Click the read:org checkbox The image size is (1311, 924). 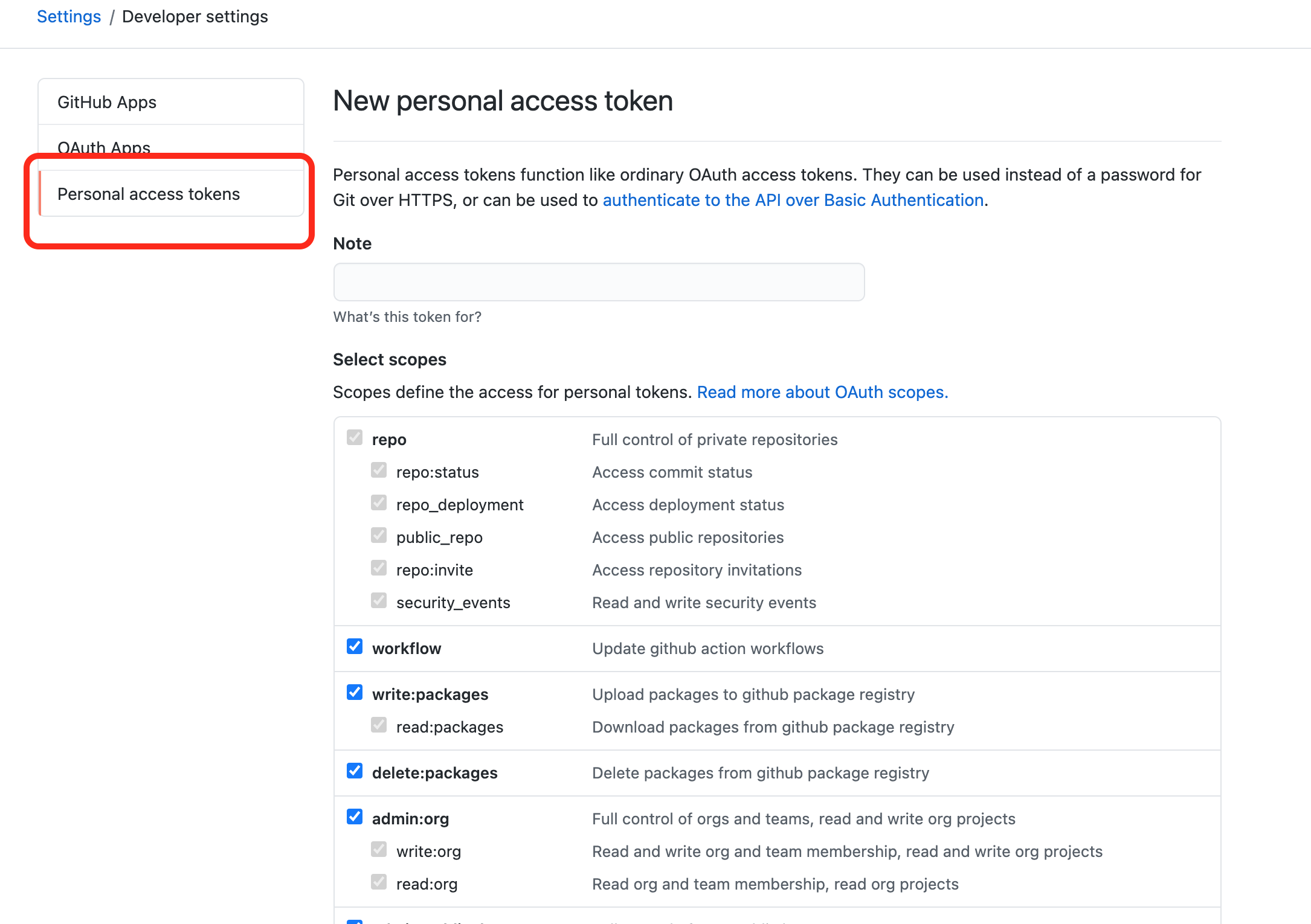[x=379, y=882]
